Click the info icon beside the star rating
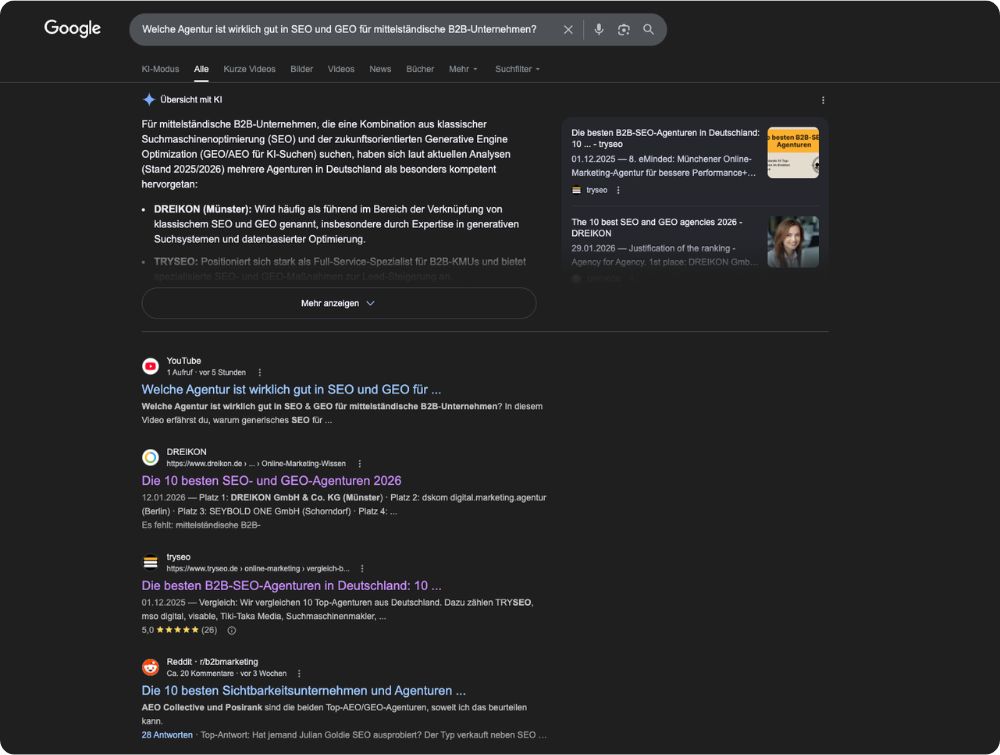Screen dimensions: 1000x755 pos(232,630)
